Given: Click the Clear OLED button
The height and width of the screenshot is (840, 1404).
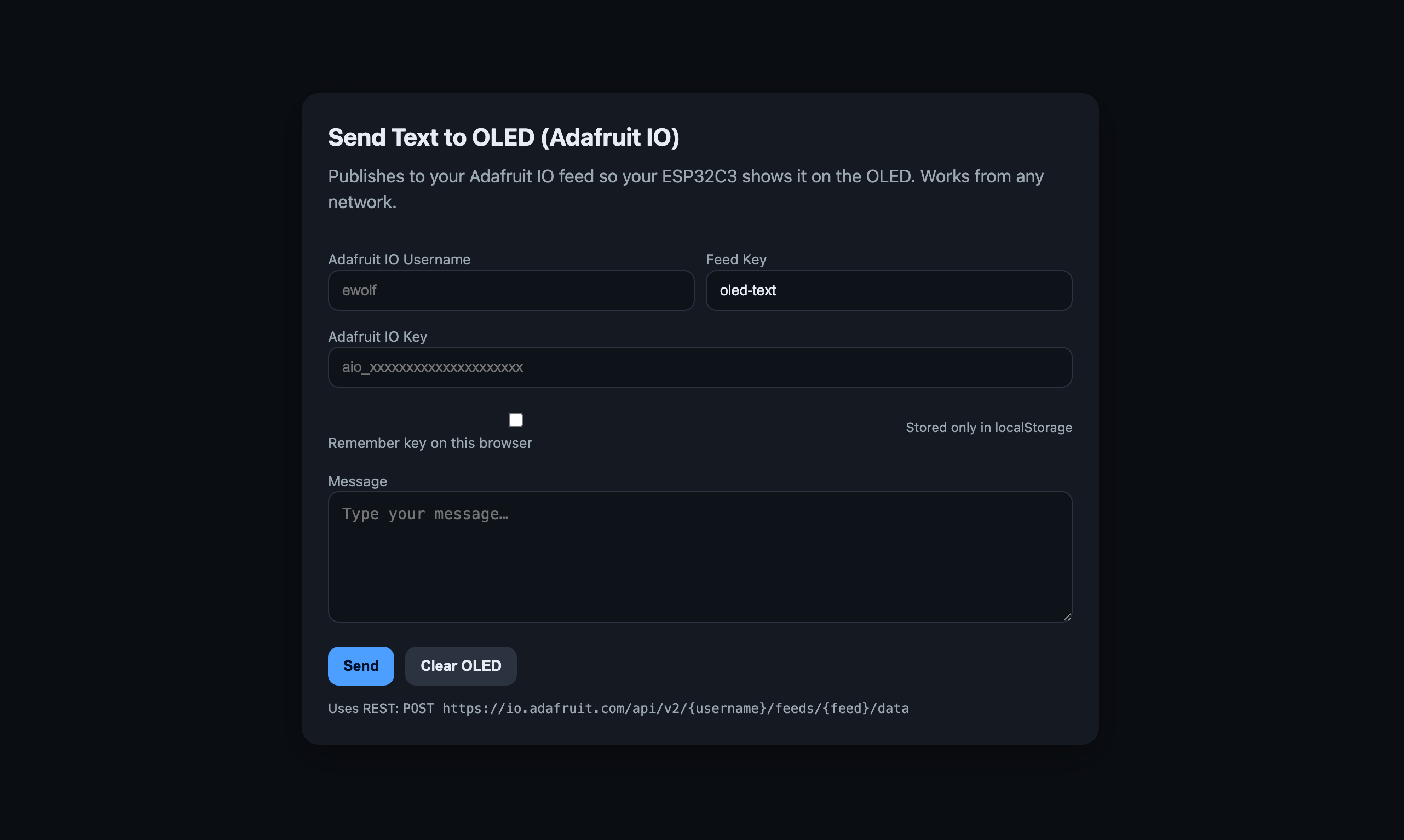Looking at the screenshot, I should [x=461, y=666].
